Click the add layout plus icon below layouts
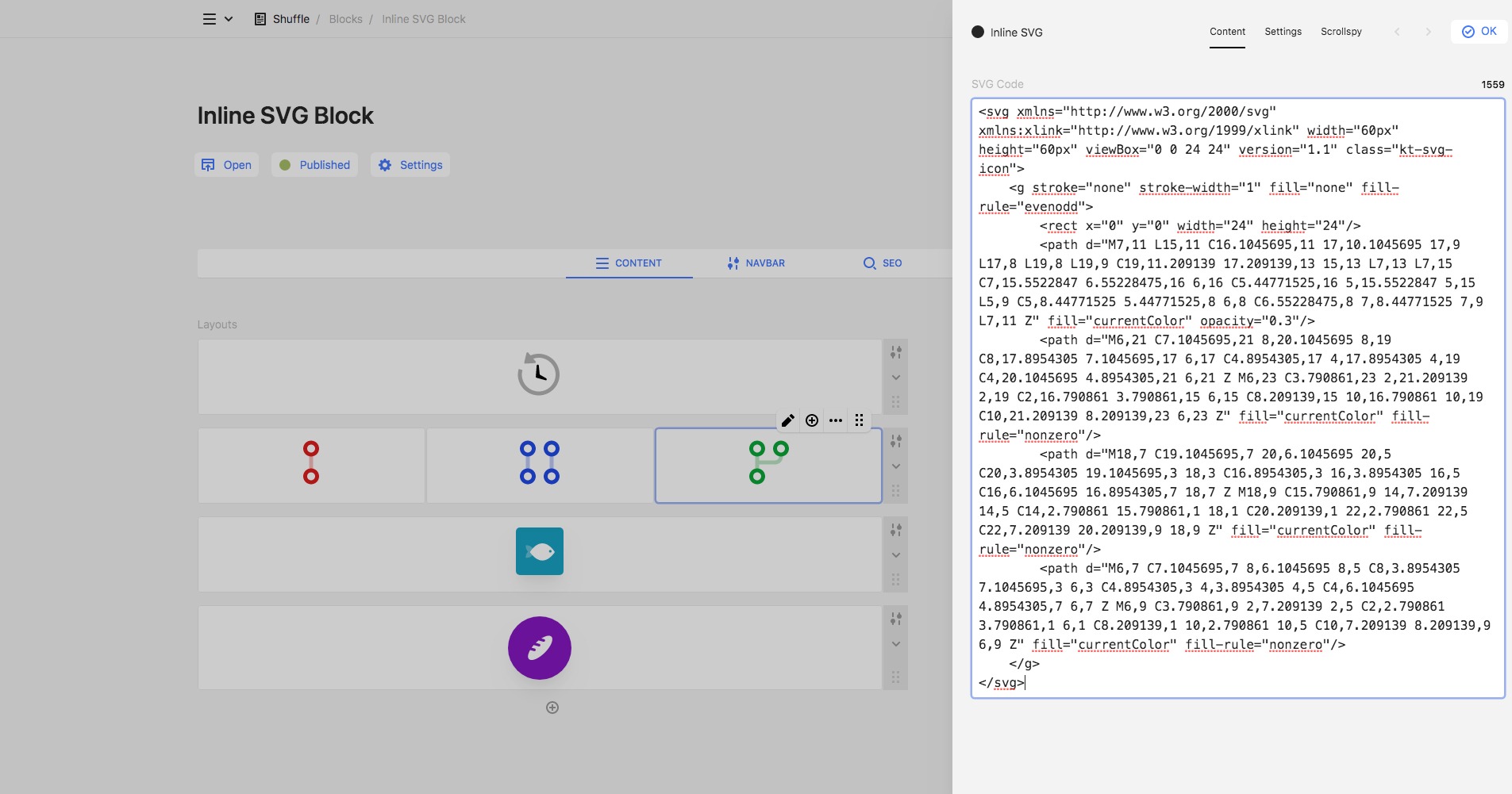Screen dimensions: 1512x794 [552, 708]
